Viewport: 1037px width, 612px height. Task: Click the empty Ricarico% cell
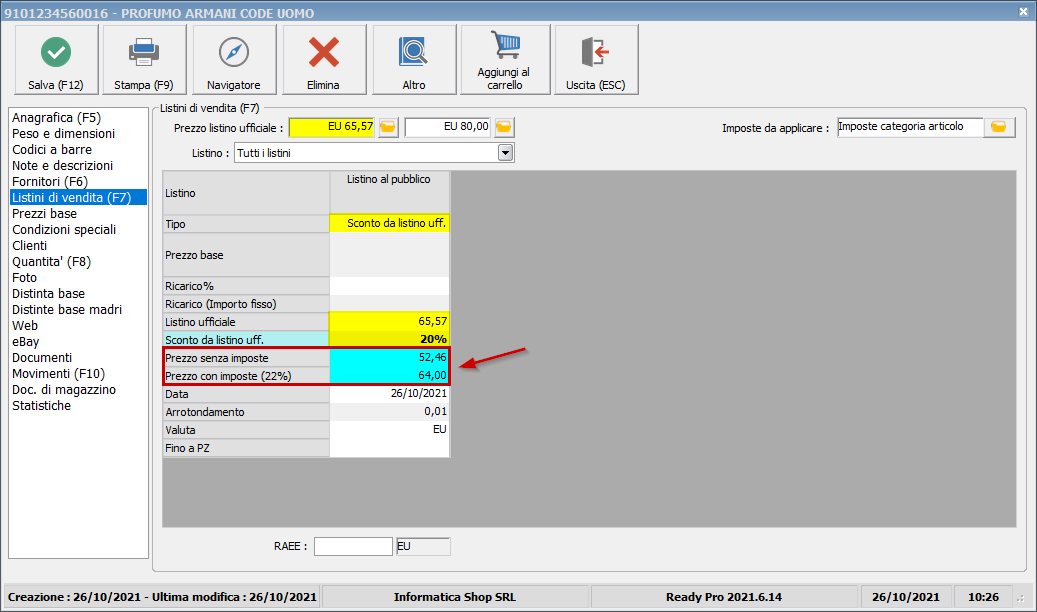(x=389, y=286)
